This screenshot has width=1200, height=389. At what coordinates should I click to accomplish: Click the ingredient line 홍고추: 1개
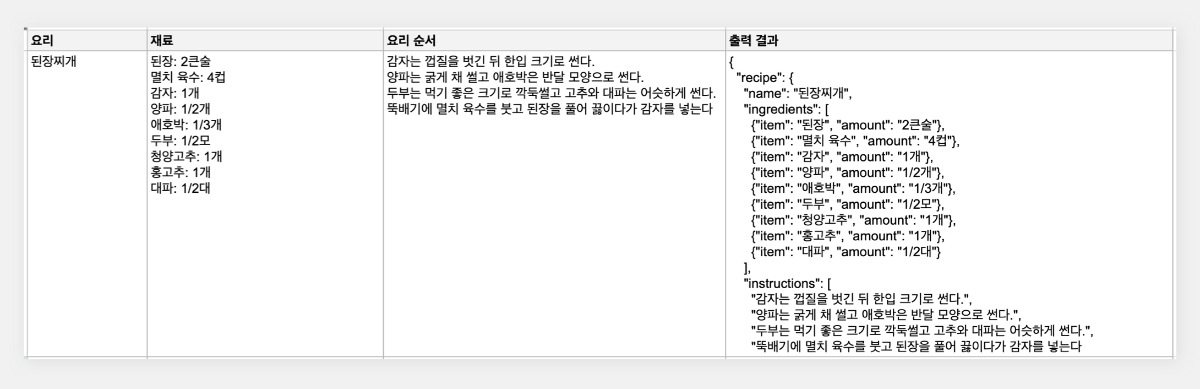click(x=180, y=173)
